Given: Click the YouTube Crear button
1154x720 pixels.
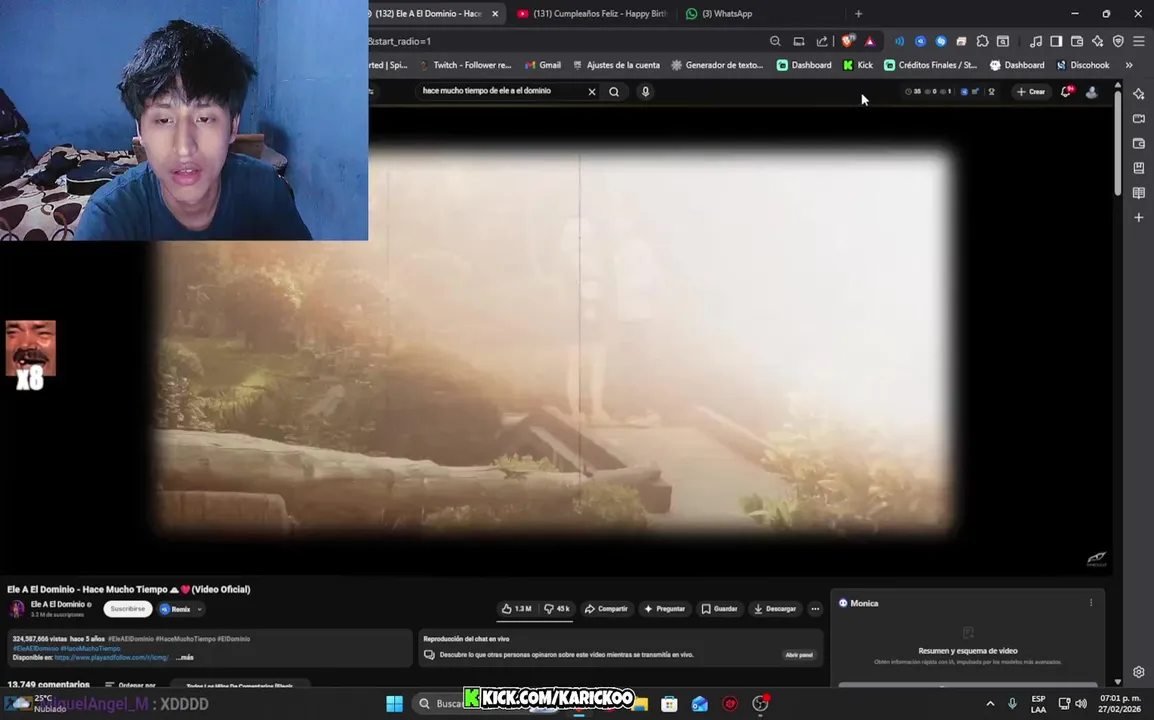Looking at the screenshot, I should click(x=1030, y=91).
